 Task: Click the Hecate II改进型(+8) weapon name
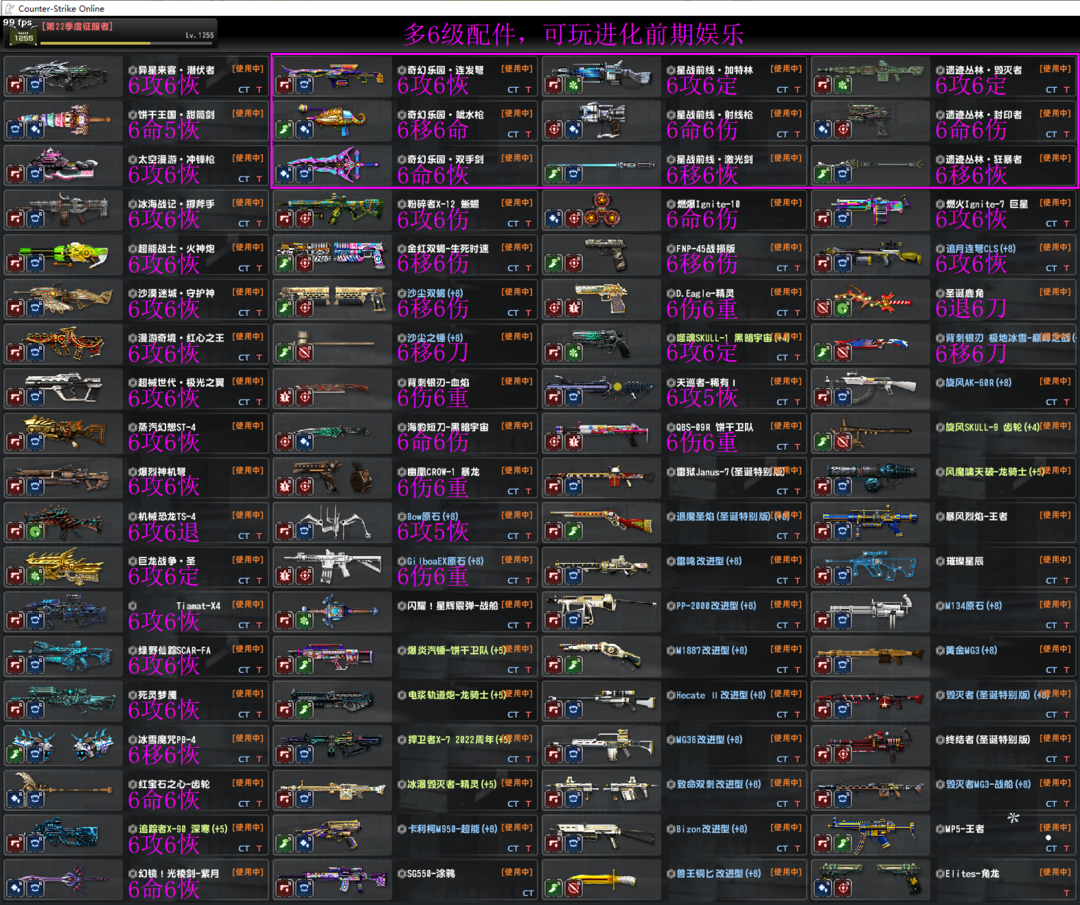point(721,695)
